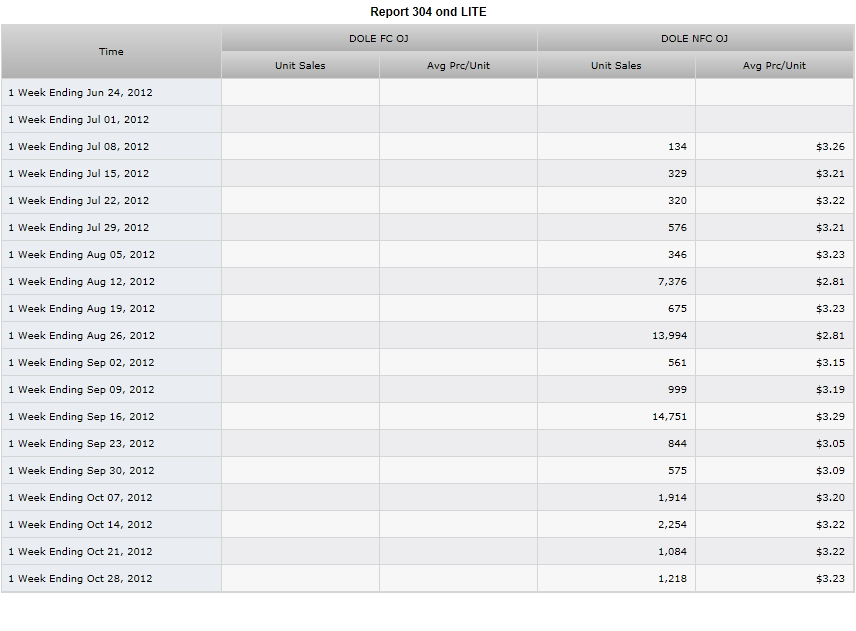Click the report title Report 304 ond LITE
The height and width of the screenshot is (631, 856).
pos(428,11)
